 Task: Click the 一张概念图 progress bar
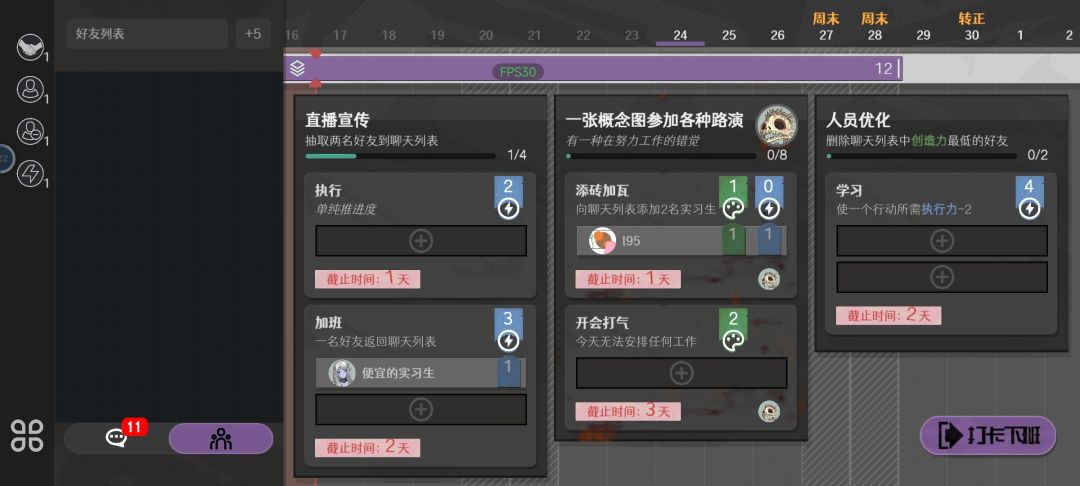[661, 156]
